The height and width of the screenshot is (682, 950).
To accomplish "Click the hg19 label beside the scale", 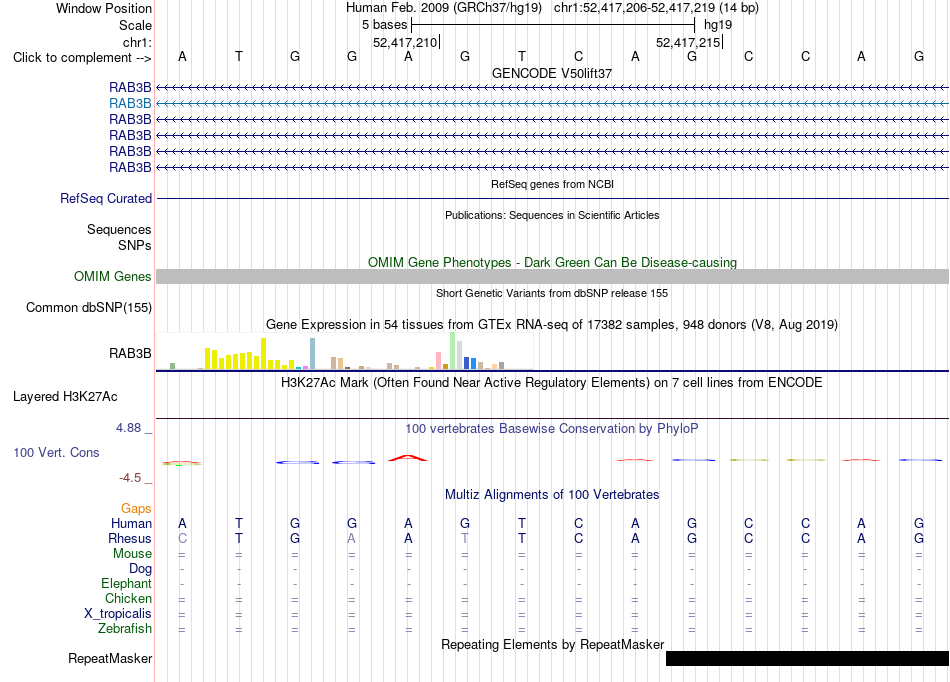I will click(x=718, y=25).
